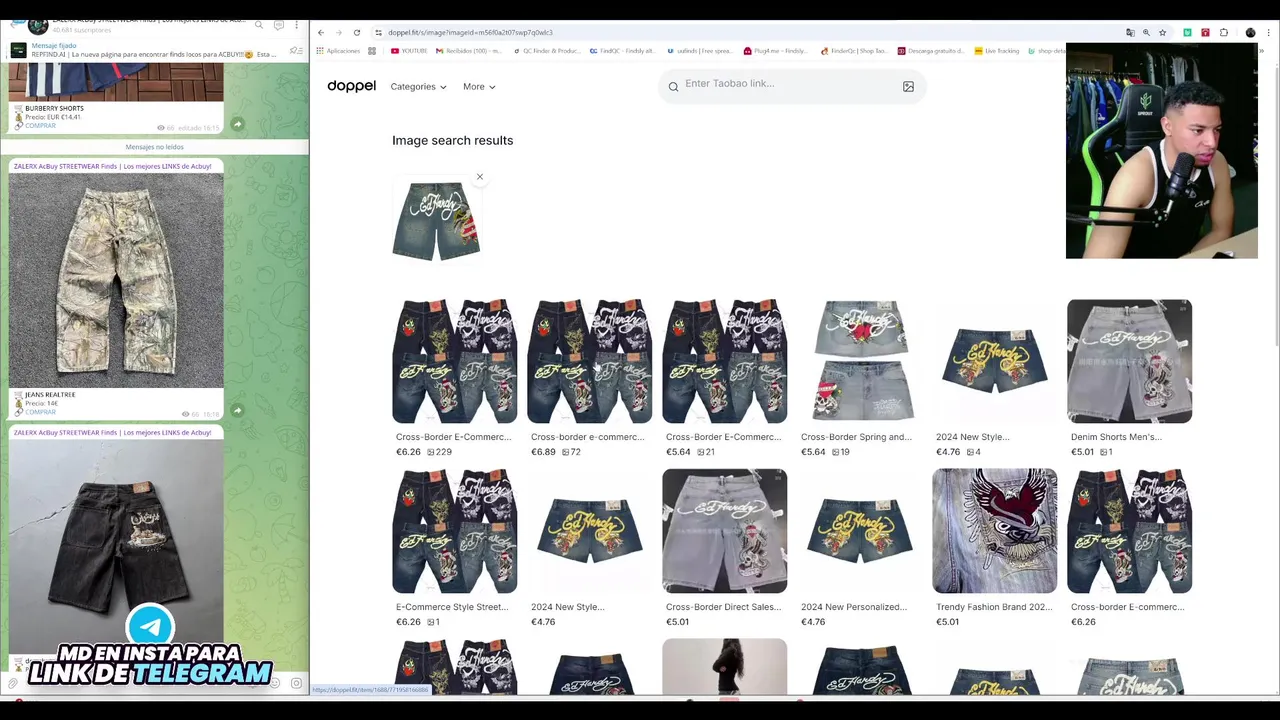Screen dimensions: 1280x720
Task: Open the uufinds bookmark
Action: coord(700,51)
